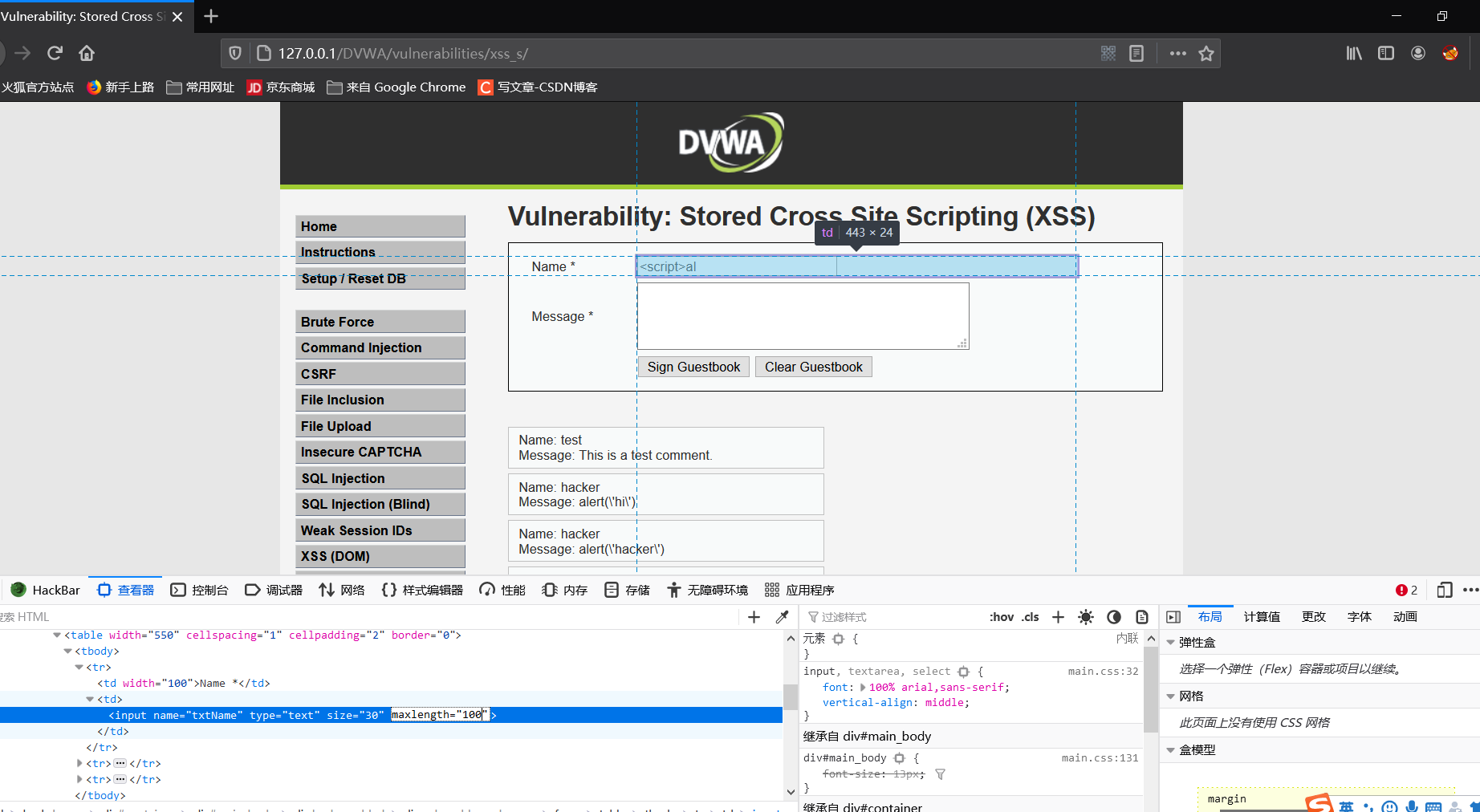Toggle reader view icon in address bar
The width and height of the screenshot is (1480, 812).
click(1136, 53)
